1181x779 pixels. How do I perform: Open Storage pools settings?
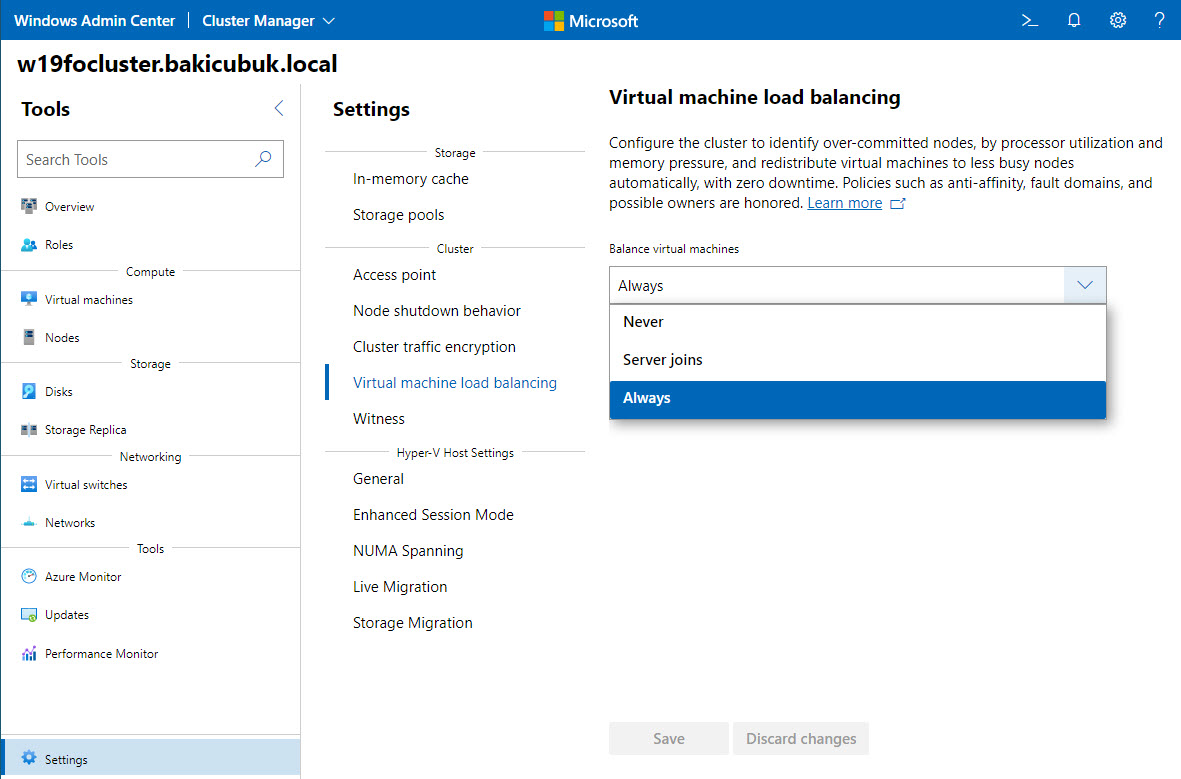[398, 215]
